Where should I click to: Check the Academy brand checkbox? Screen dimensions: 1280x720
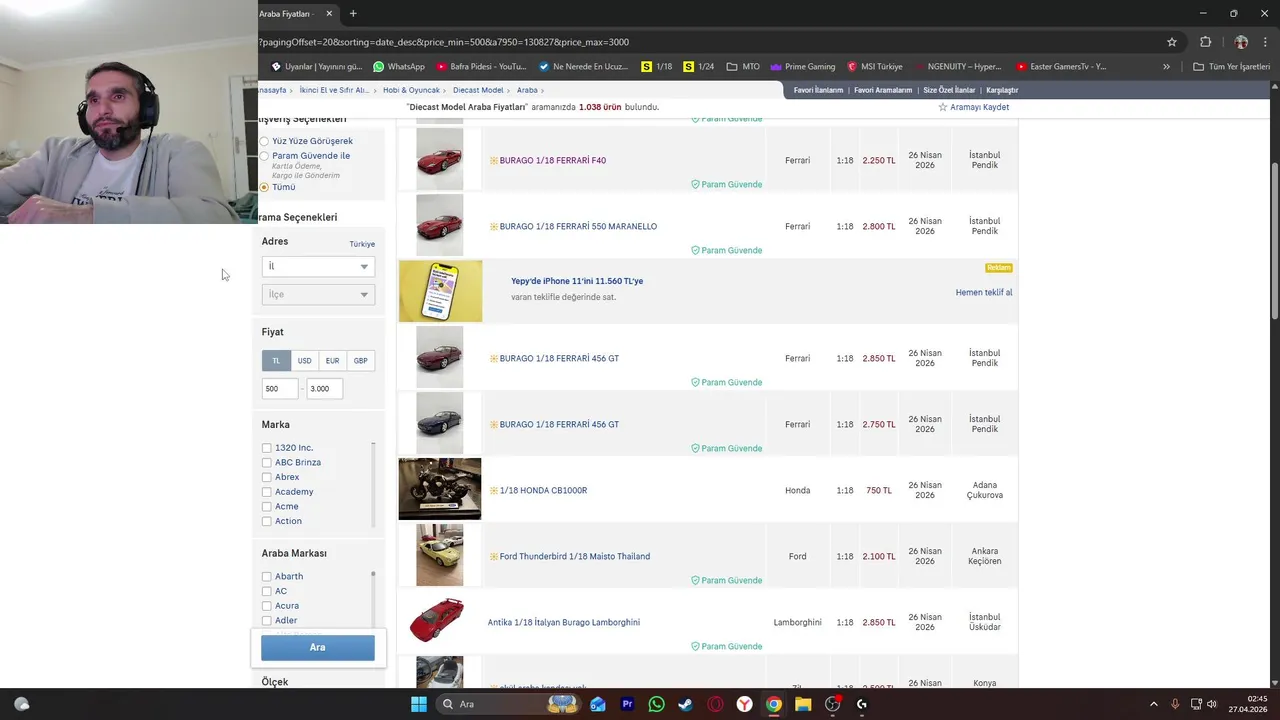(x=267, y=492)
